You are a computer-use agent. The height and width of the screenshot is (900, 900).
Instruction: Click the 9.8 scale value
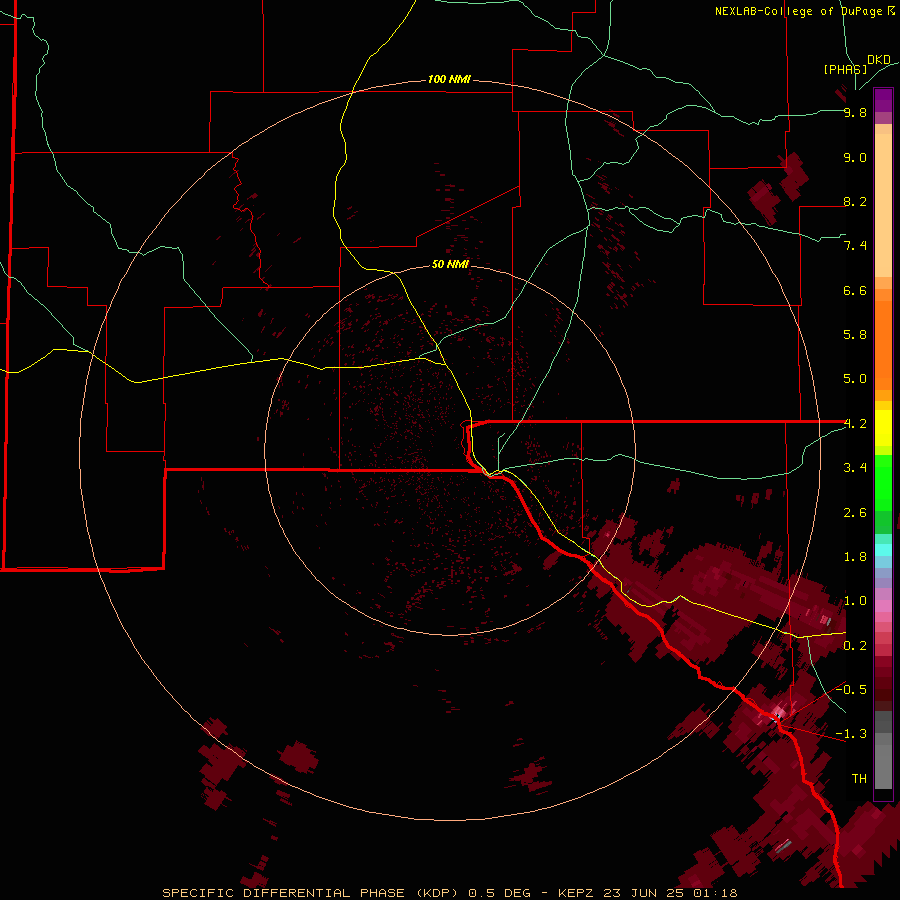[x=855, y=112]
